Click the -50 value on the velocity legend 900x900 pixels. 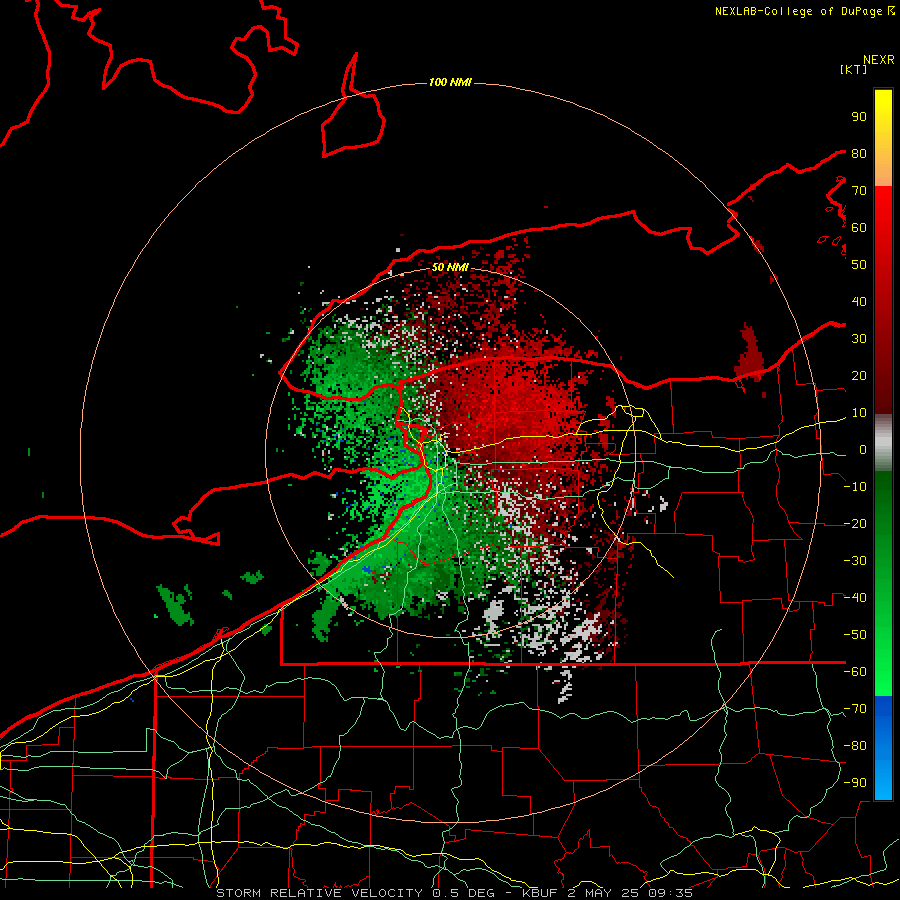click(x=855, y=635)
